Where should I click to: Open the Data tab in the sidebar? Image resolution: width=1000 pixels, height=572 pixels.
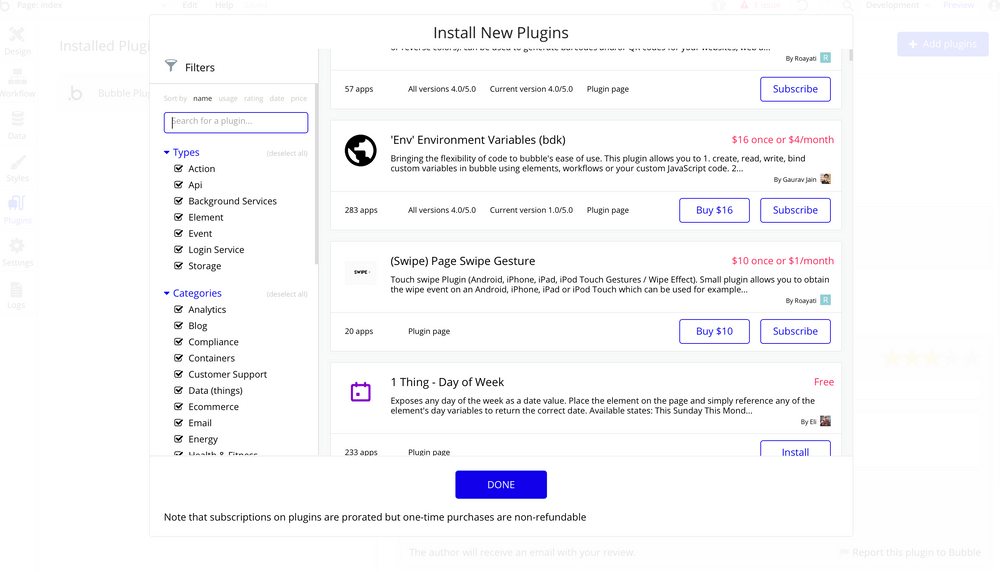tap(17, 126)
